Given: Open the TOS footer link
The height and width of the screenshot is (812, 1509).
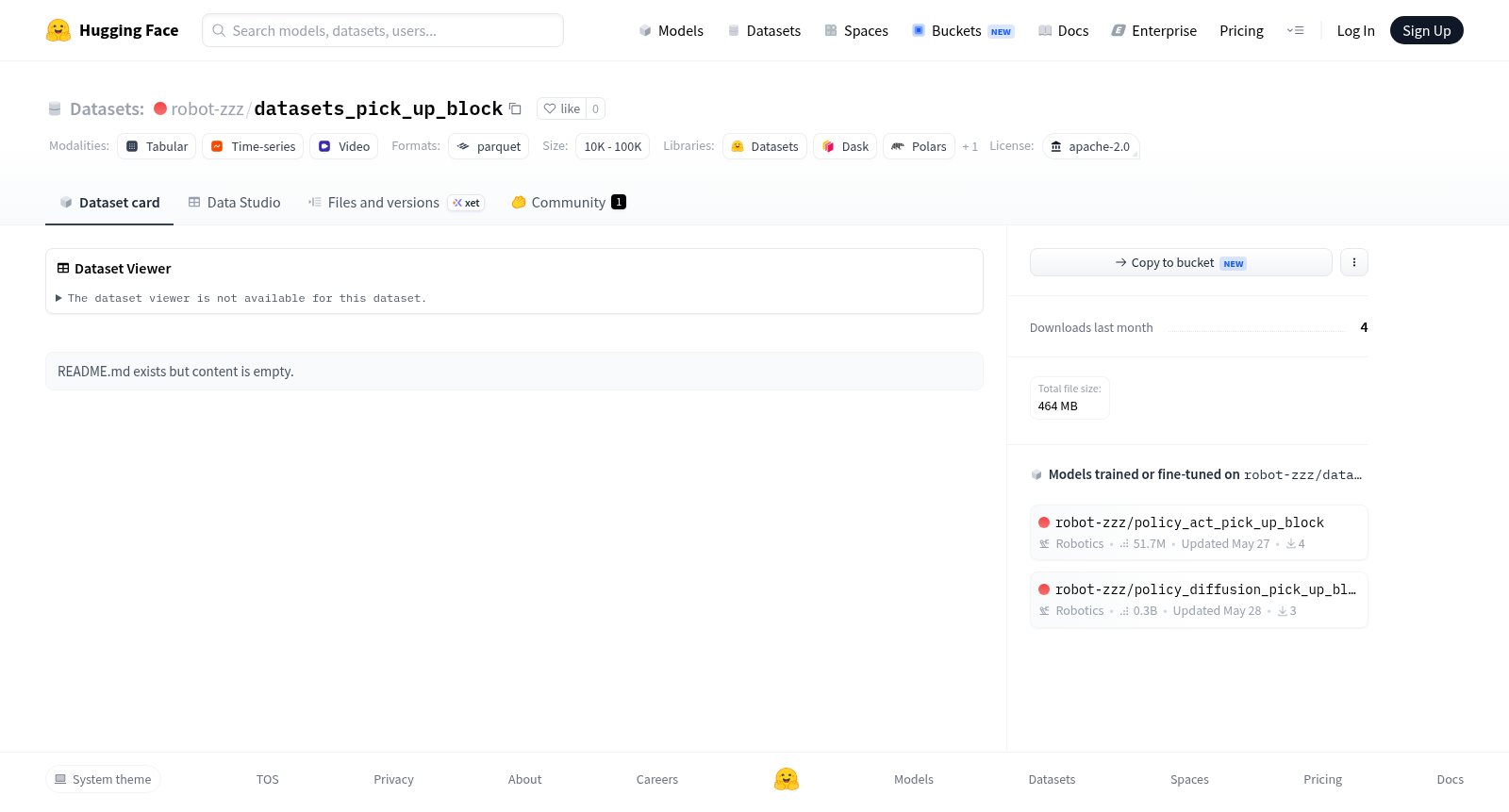Looking at the screenshot, I should 268,779.
